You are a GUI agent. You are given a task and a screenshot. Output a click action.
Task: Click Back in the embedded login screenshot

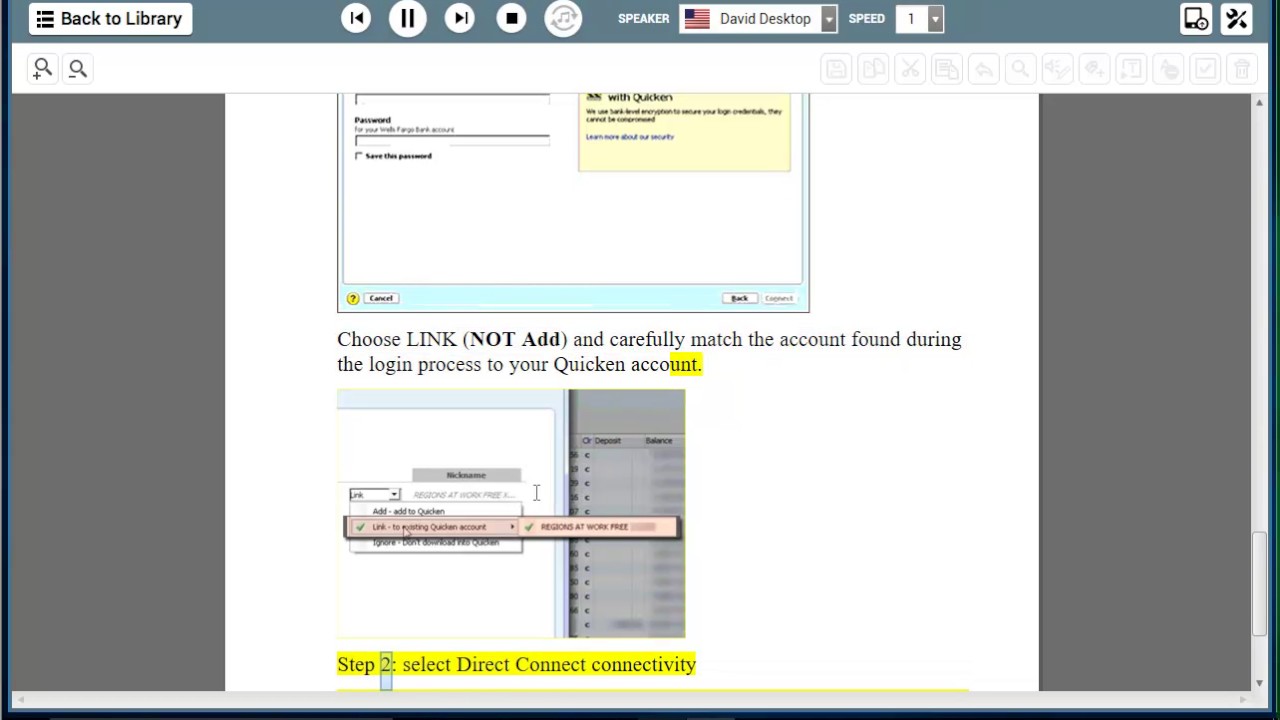pyautogui.click(x=739, y=298)
